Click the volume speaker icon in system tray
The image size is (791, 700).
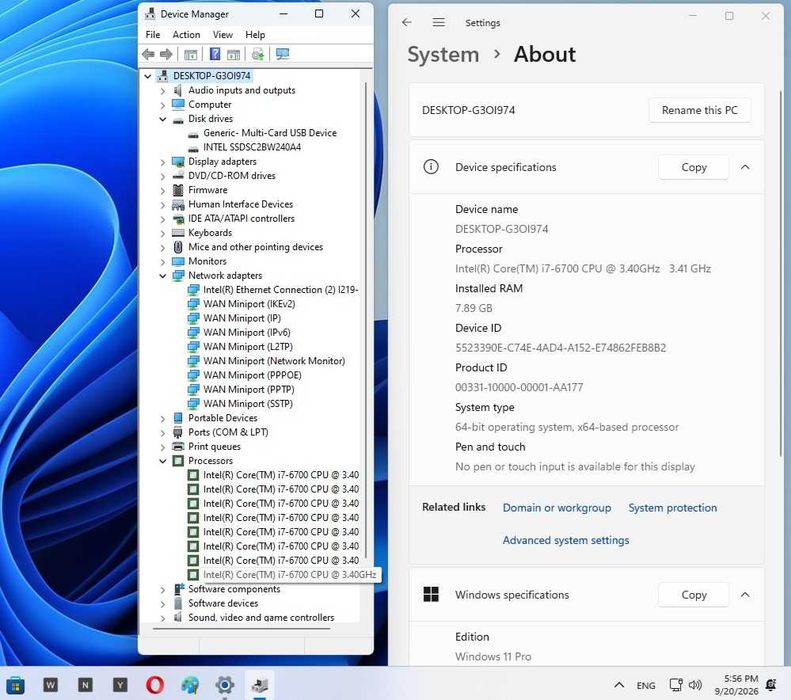[695, 684]
